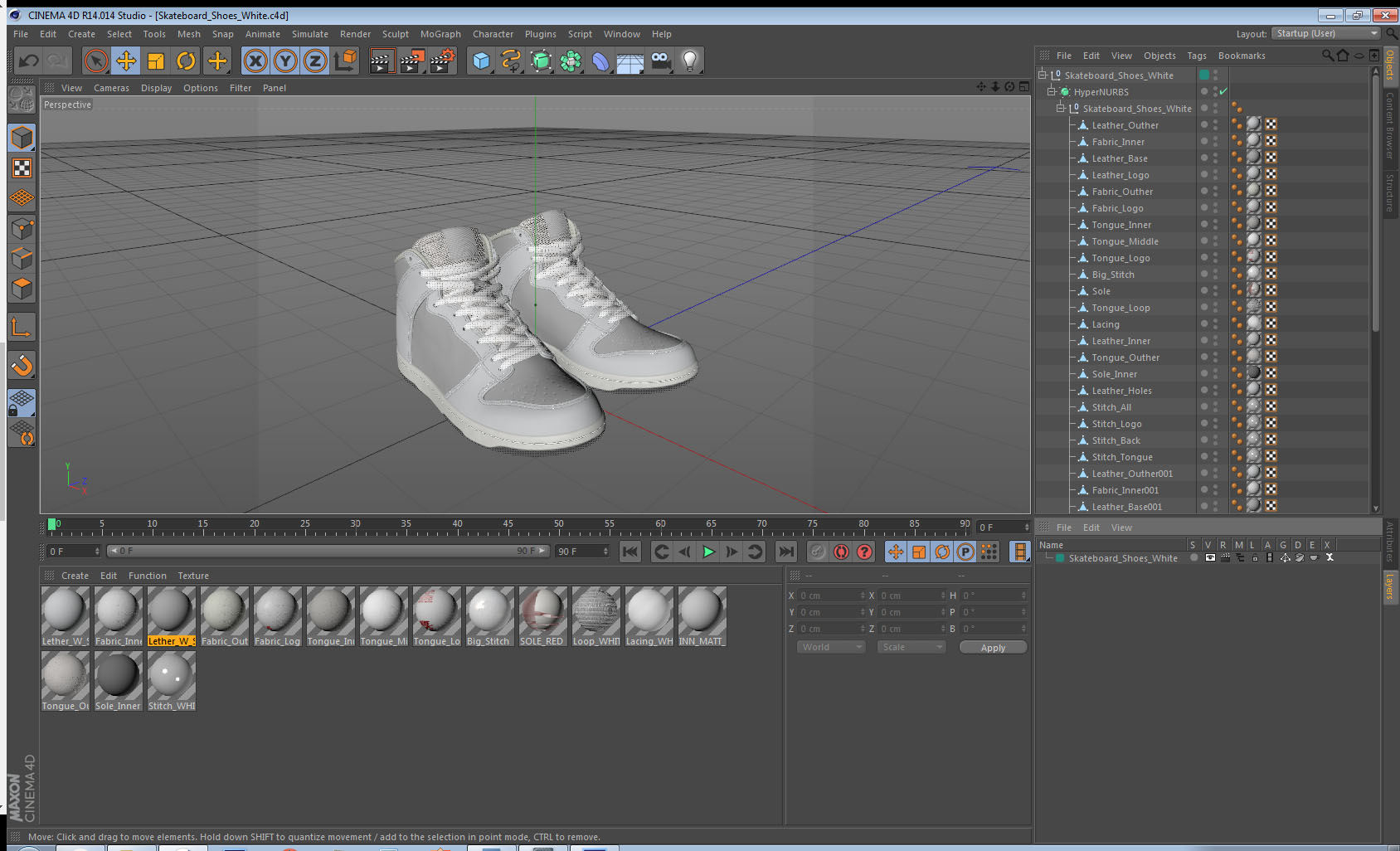The image size is (1400, 851).
Task: Click the axis tool icon
Action: (22, 328)
